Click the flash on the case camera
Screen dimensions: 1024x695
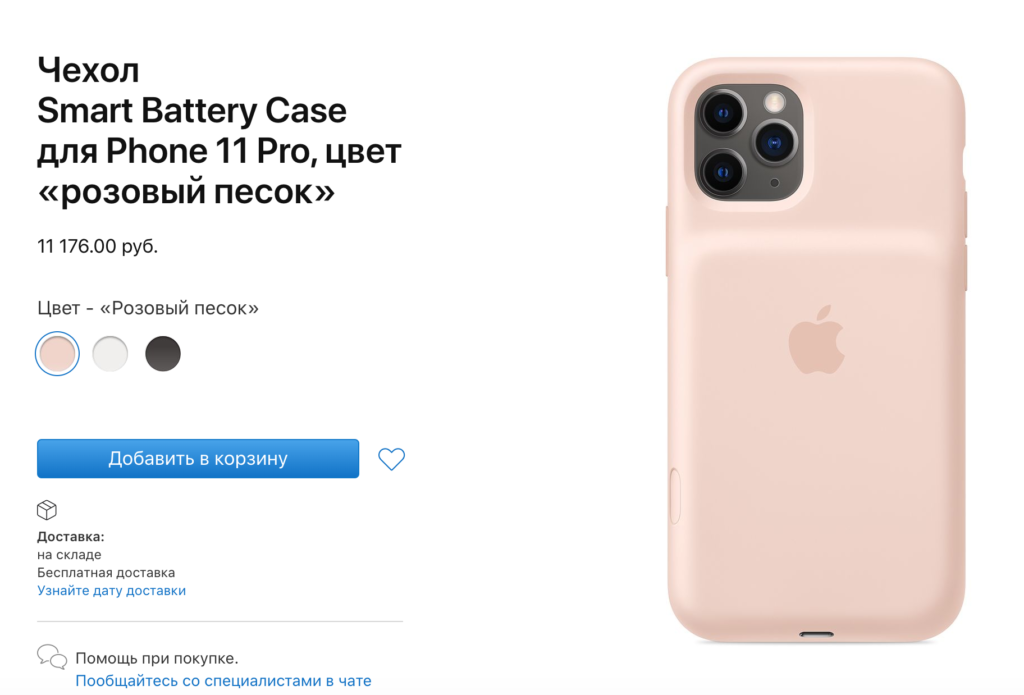[x=775, y=103]
